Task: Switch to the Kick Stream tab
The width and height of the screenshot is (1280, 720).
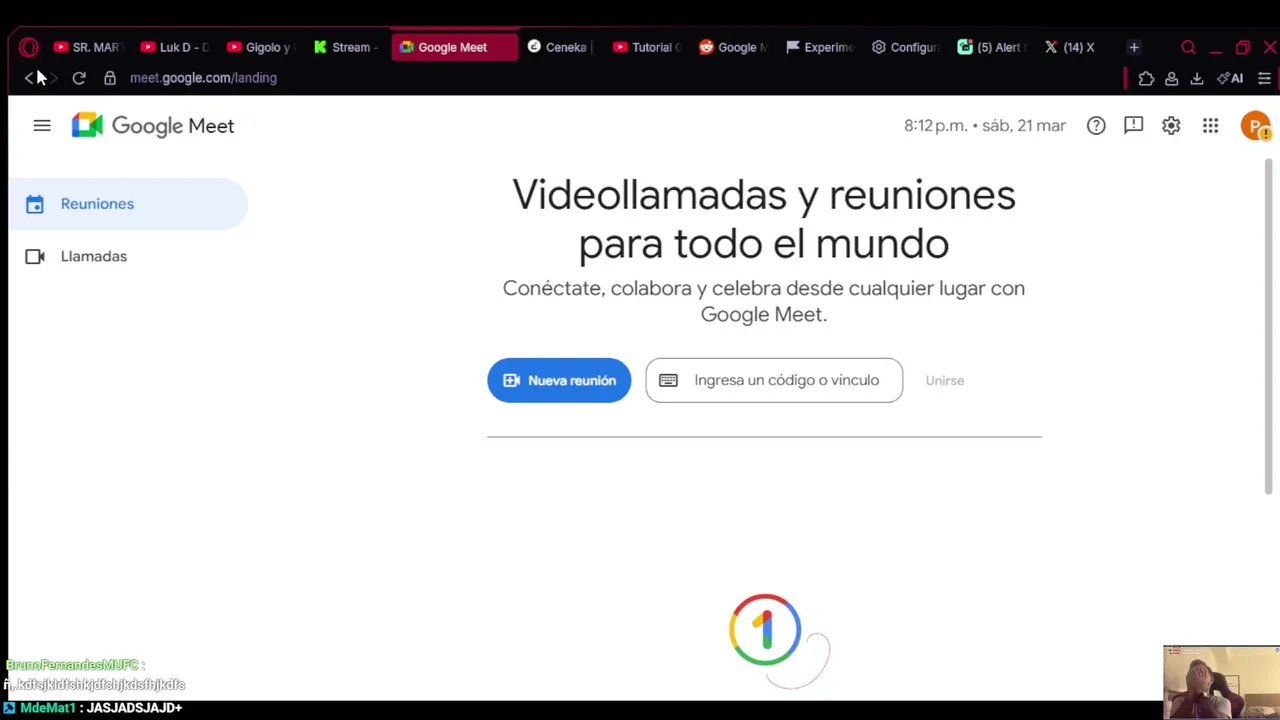Action: pos(348,47)
